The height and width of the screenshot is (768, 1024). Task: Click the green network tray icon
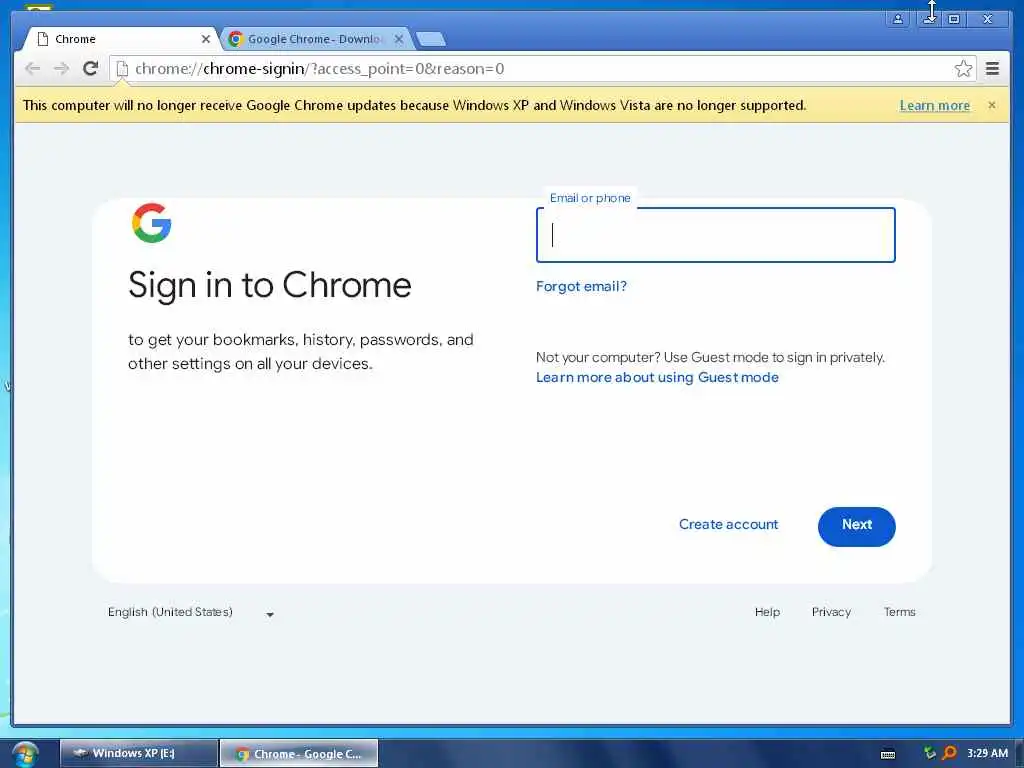pyautogui.click(x=930, y=753)
